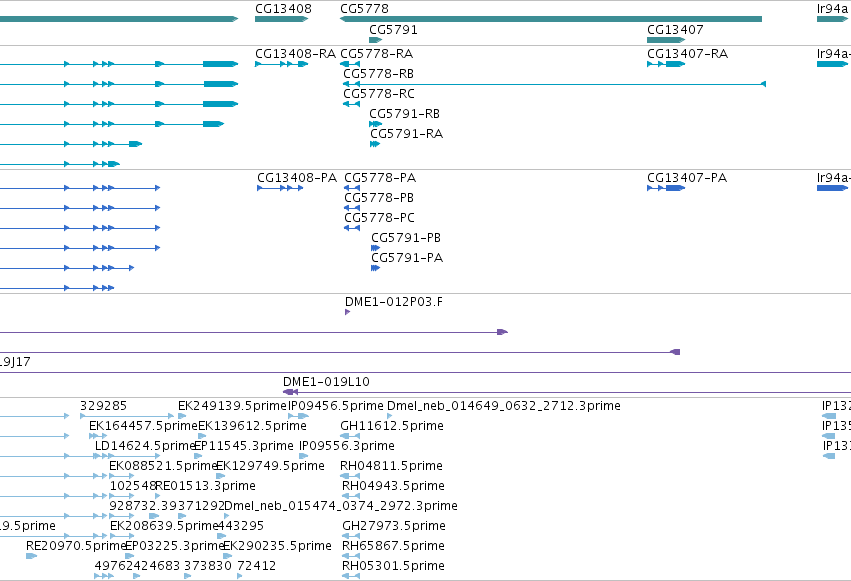The width and height of the screenshot is (851, 581).
Task: Select the CG13408 gene label
Action: (283, 9)
